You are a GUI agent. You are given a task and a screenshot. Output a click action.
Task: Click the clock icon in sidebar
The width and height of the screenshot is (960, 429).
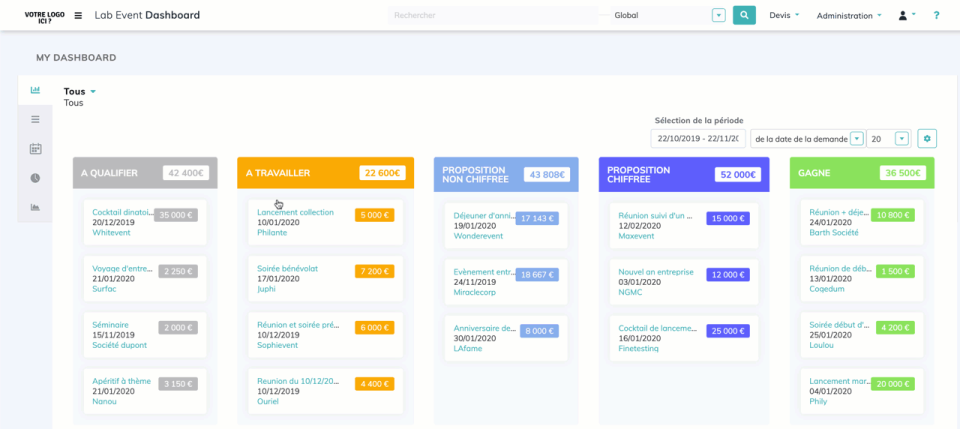(35, 178)
